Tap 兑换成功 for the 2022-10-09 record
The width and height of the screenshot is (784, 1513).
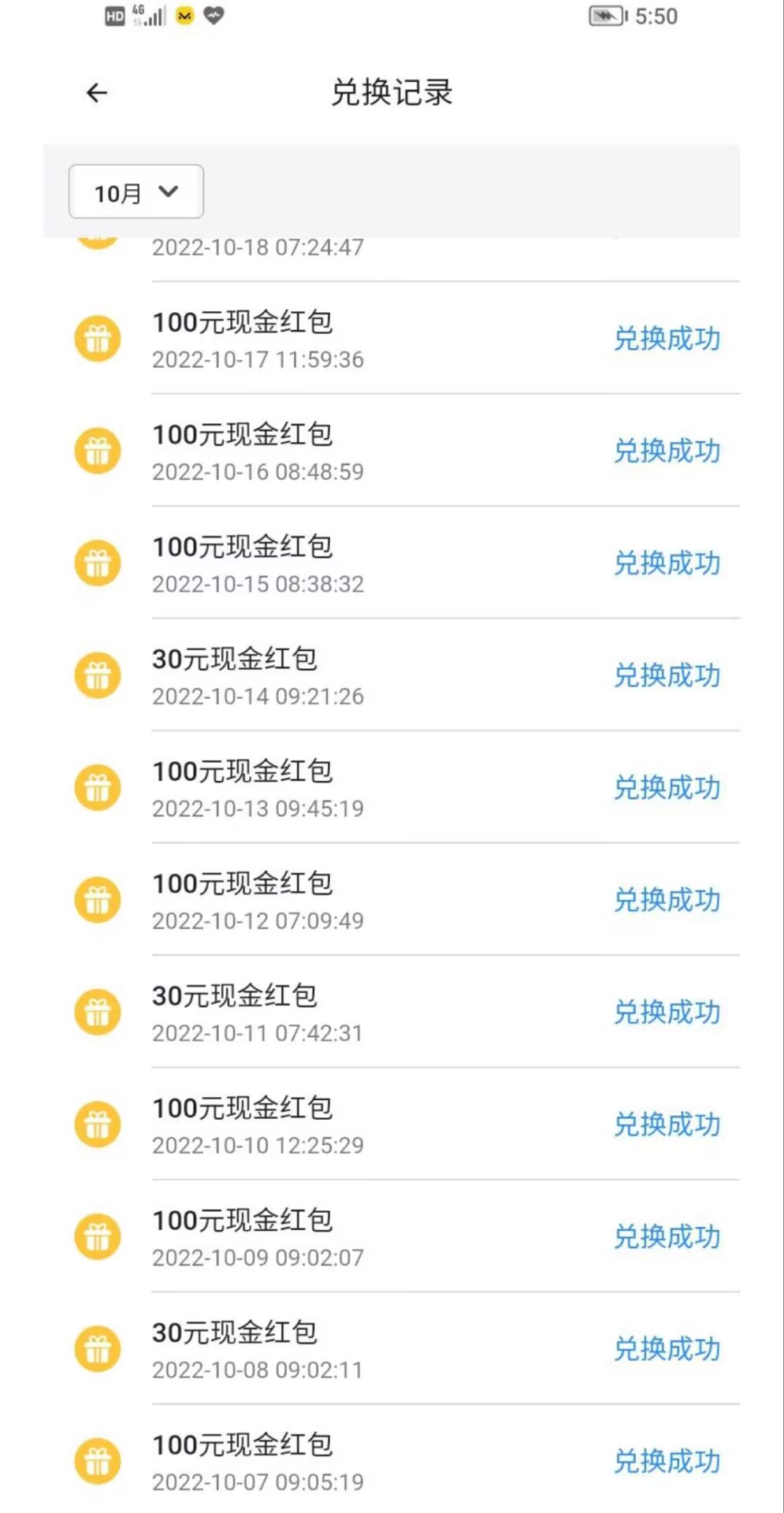point(667,1237)
